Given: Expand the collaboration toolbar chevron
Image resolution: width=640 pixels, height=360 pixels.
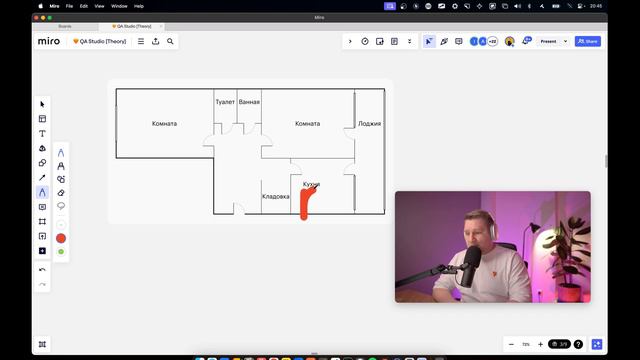Looking at the screenshot, I should click(x=350, y=41).
